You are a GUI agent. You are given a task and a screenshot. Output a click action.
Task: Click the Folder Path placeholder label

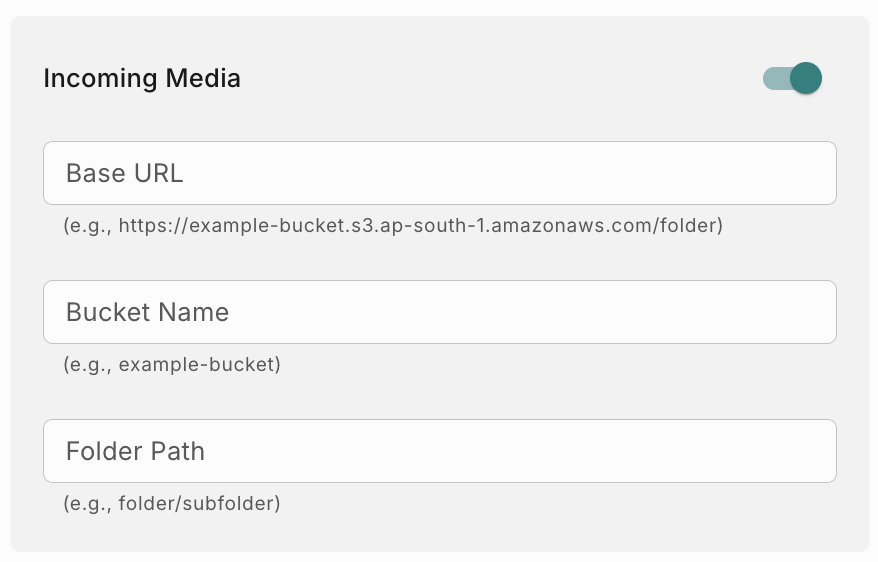point(135,451)
